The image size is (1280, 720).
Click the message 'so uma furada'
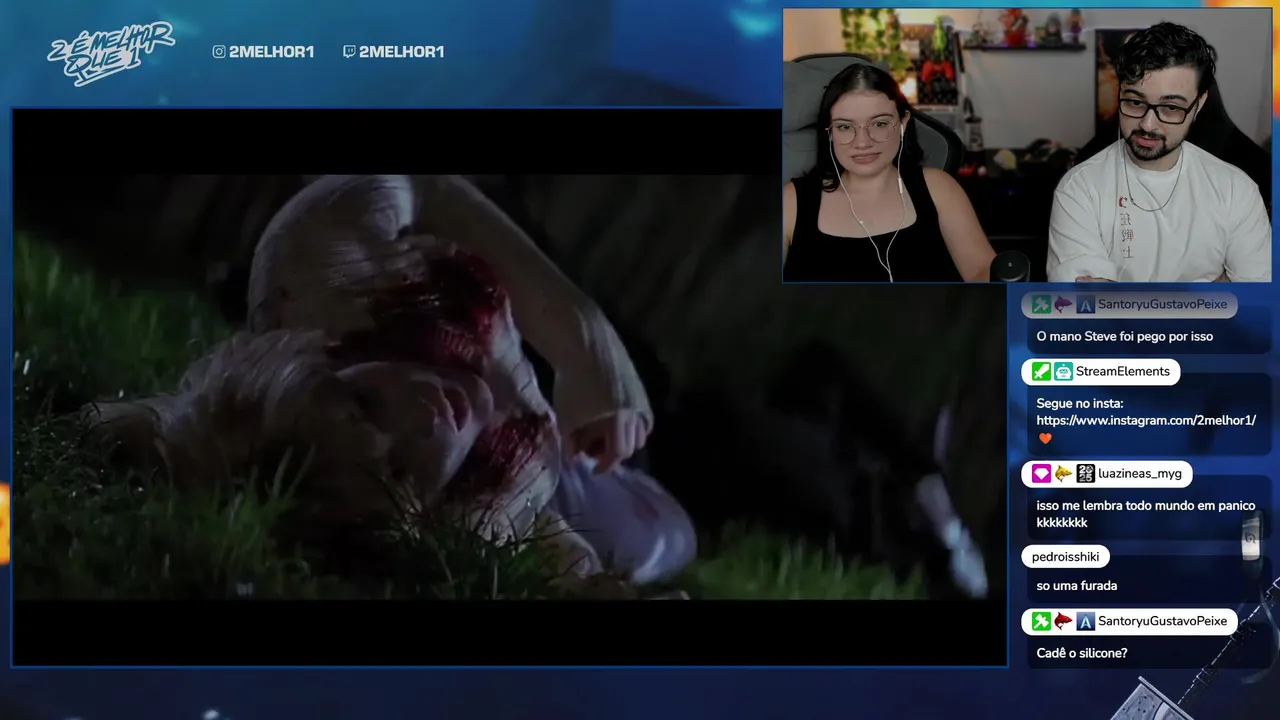(x=1077, y=586)
